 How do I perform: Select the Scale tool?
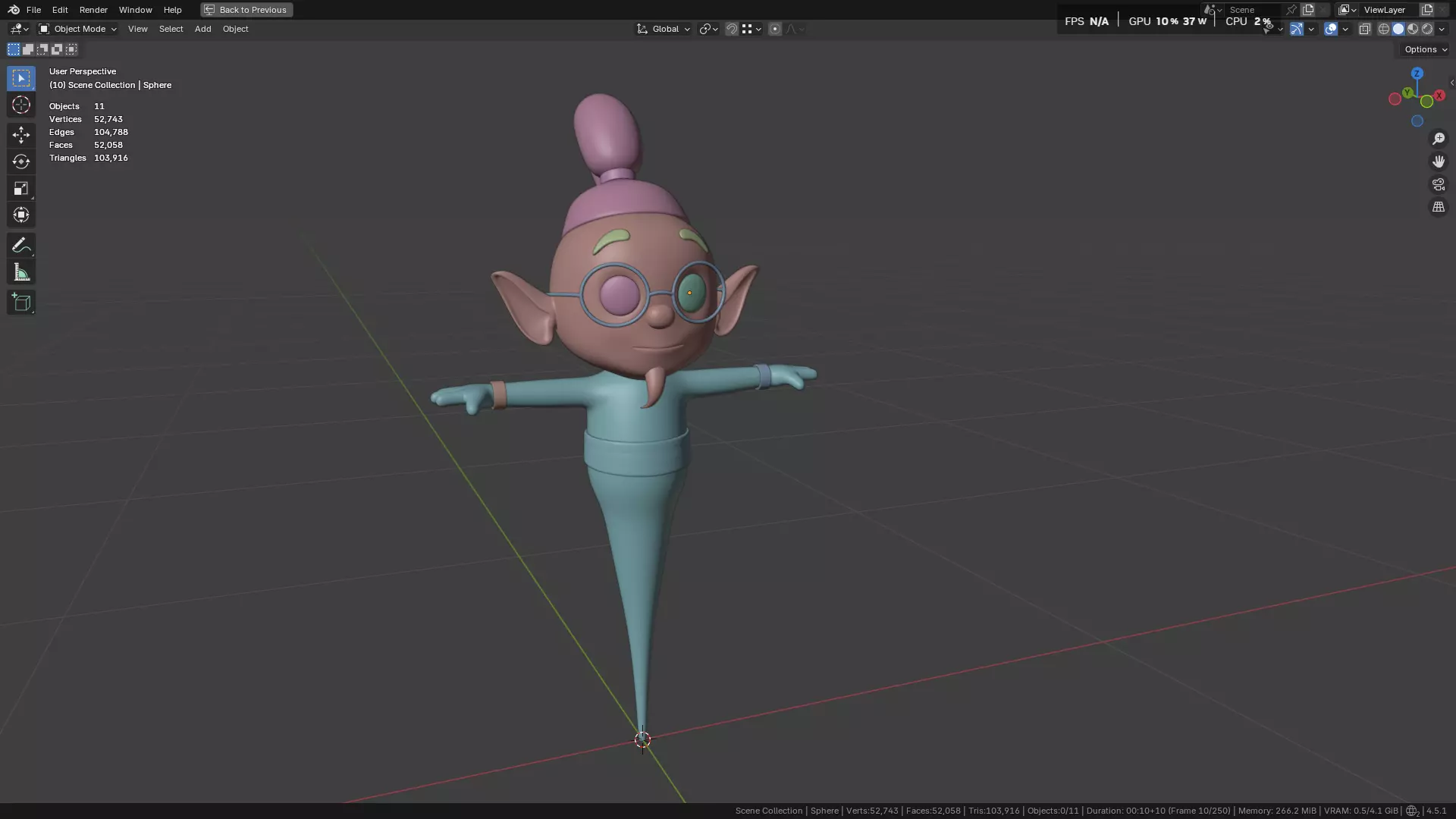pos(21,188)
